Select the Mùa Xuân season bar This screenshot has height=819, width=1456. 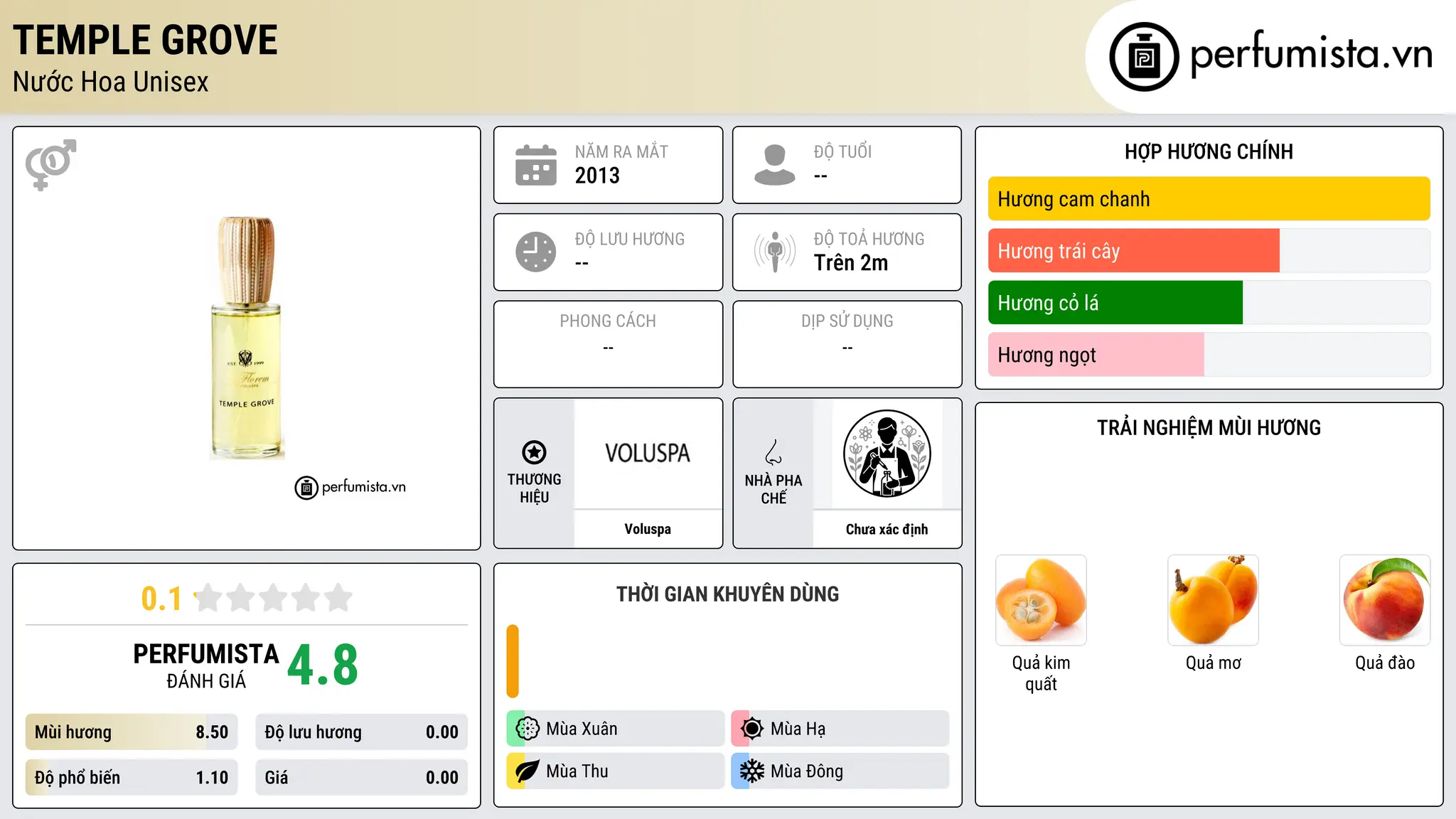pyautogui.click(x=616, y=729)
